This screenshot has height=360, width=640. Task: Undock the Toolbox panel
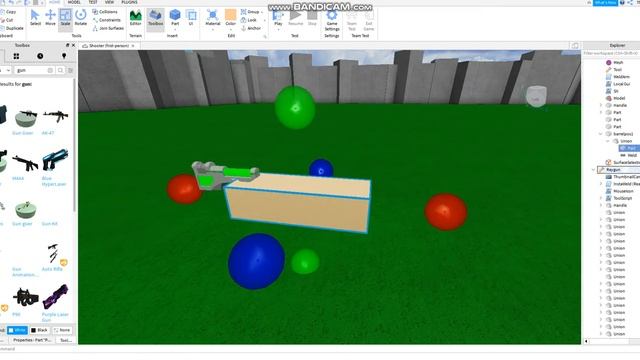point(67,45)
